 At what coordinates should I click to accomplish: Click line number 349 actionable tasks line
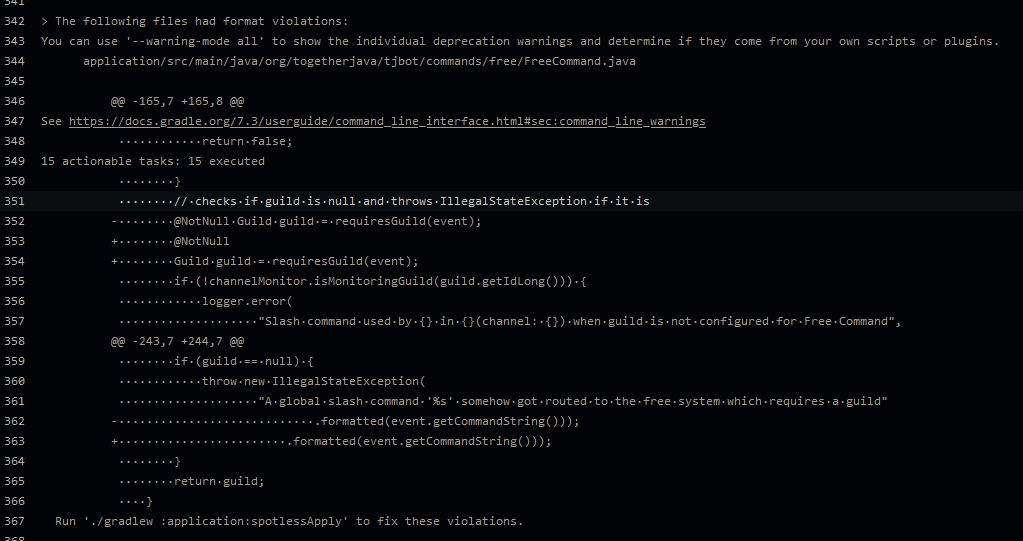[14, 161]
